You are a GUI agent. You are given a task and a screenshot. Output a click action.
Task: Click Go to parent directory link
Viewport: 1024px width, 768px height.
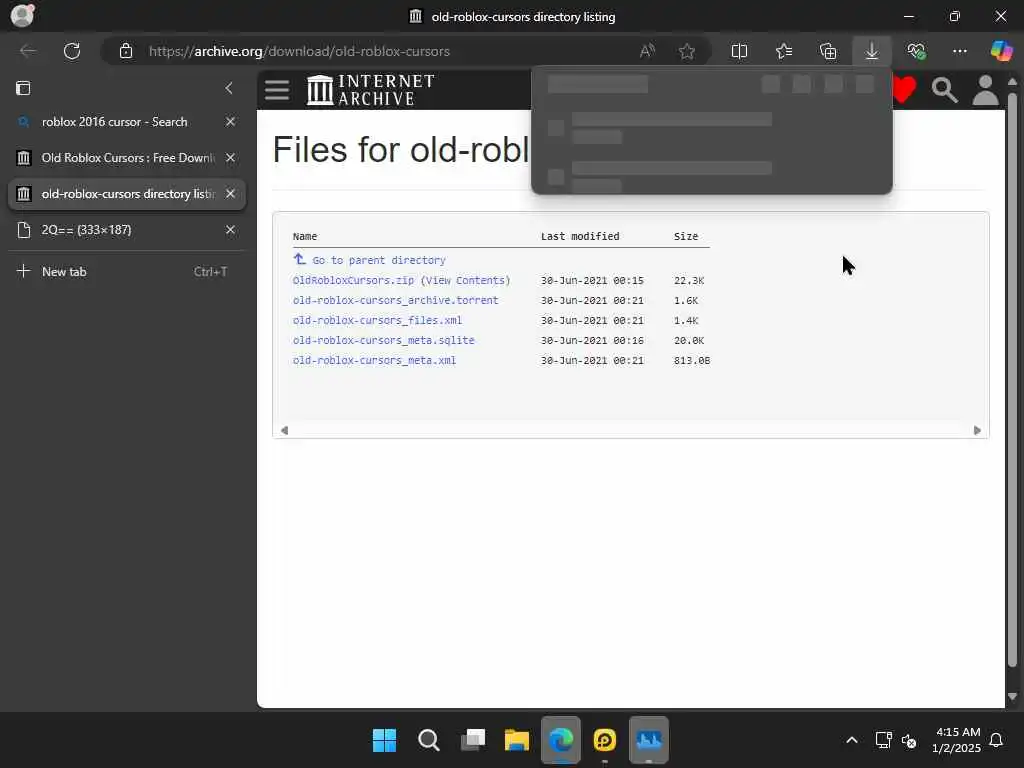tap(379, 260)
